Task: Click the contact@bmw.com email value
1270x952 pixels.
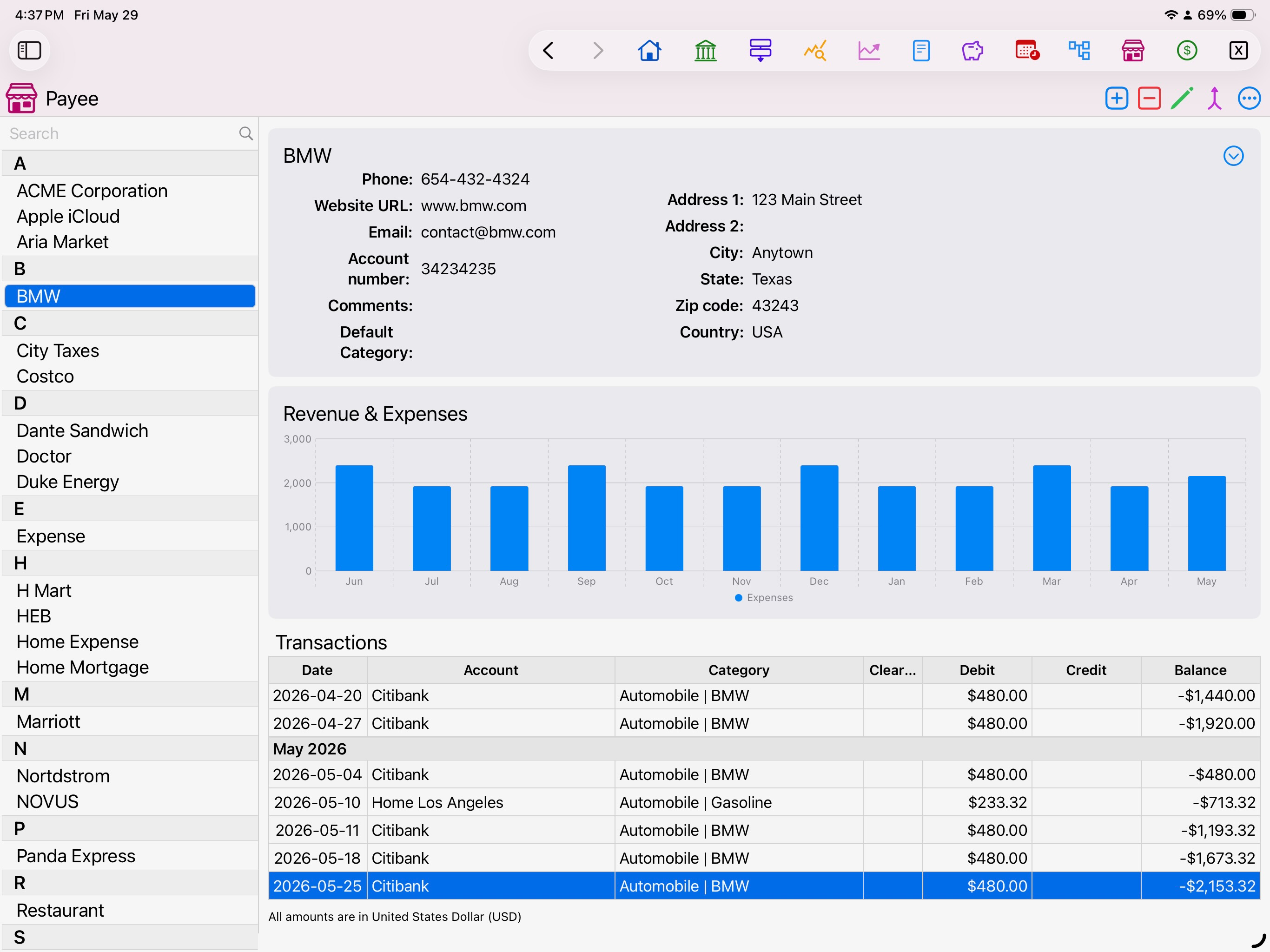Action: (x=488, y=232)
